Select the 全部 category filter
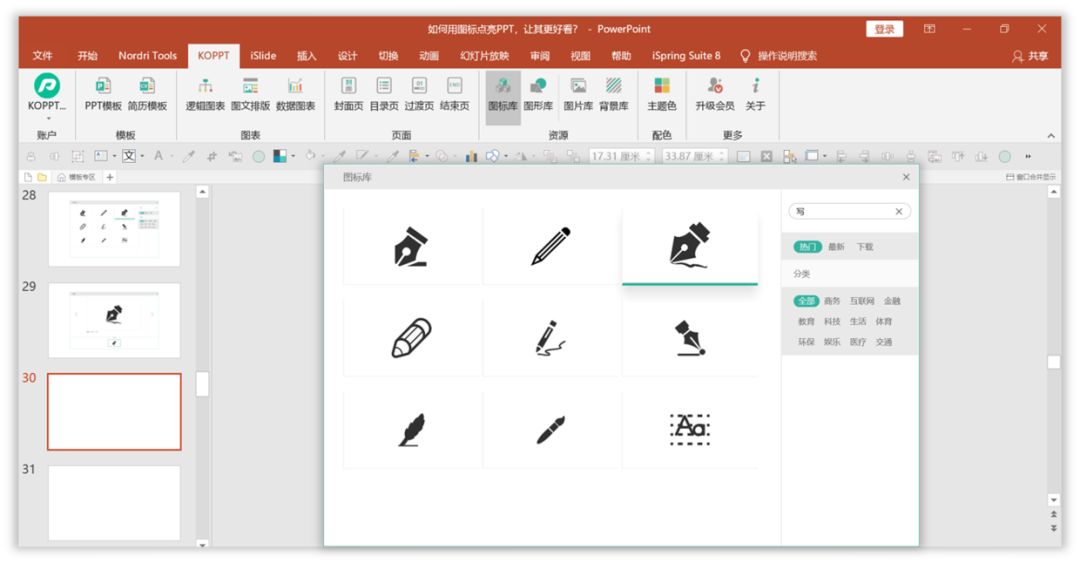Screen dimensions: 1080x563 (807, 300)
